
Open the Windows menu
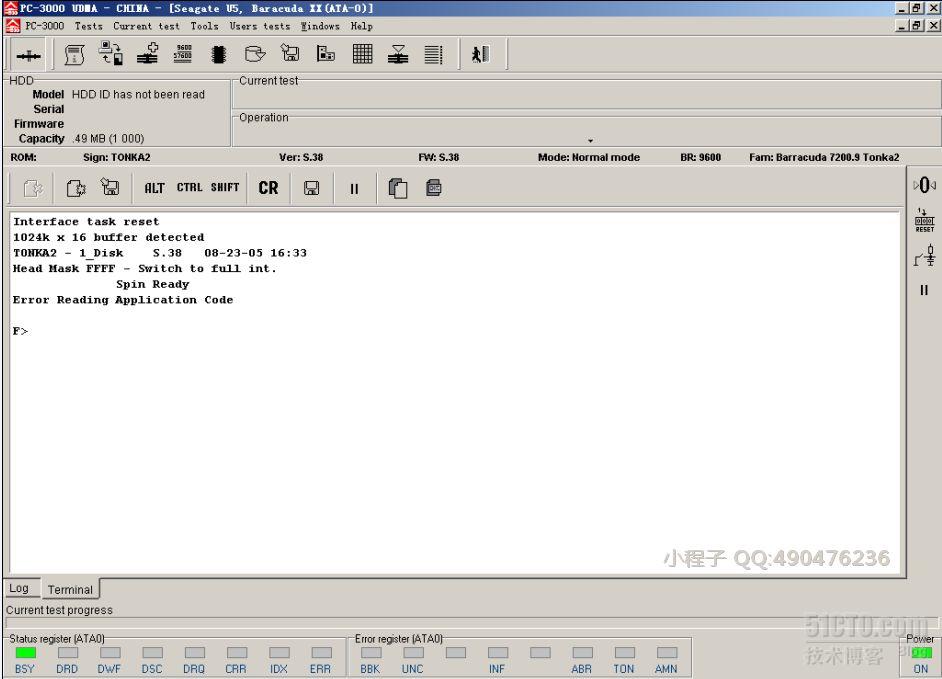pyautogui.click(x=320, y=26)
